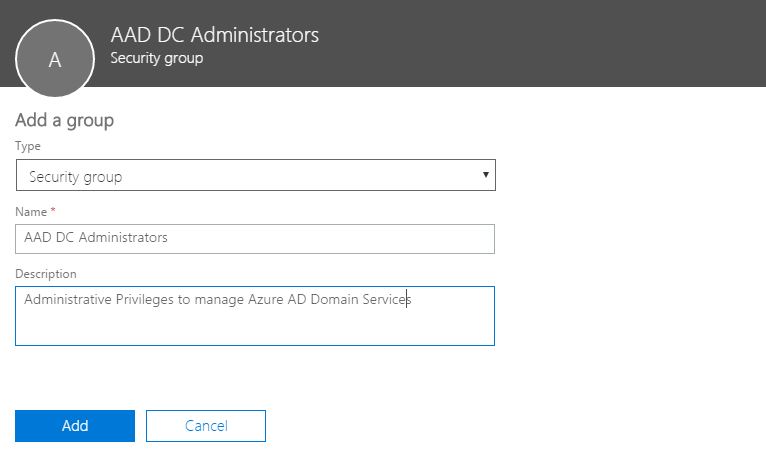The height and width of the screenshot is (458, 766).
Task: Focus the Description text area
Action: (x=254, y=315)
